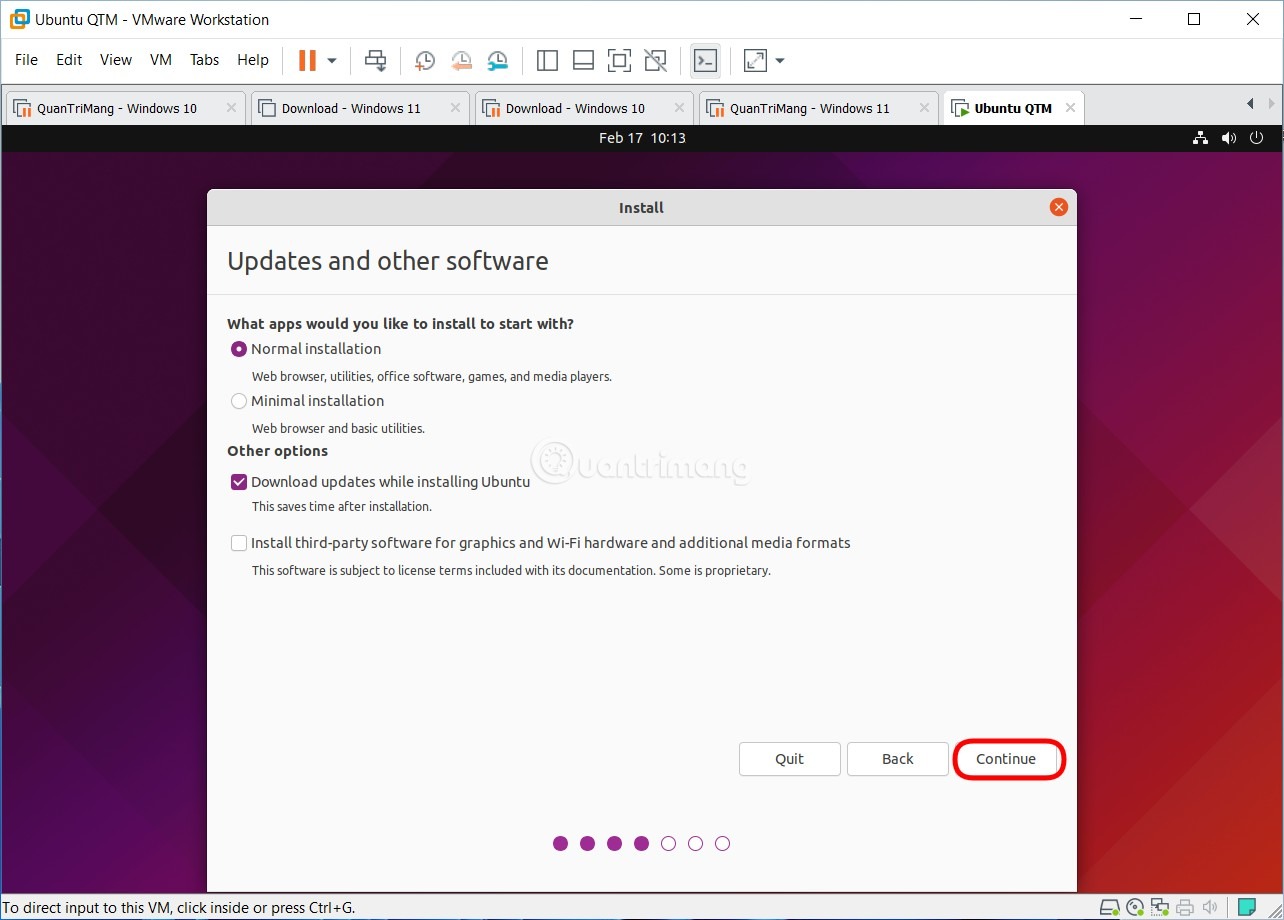Open the VM menu
The width and height of the screenshot is (1284, 920).
161,60
